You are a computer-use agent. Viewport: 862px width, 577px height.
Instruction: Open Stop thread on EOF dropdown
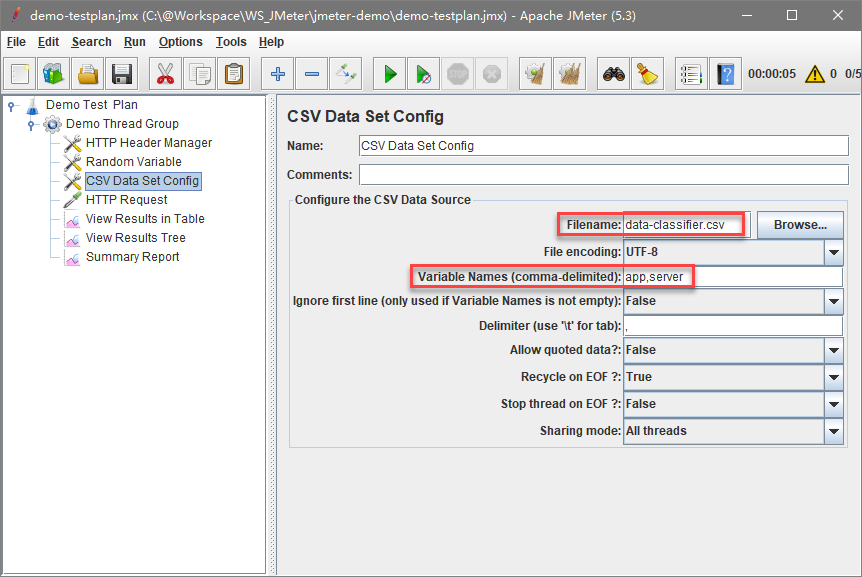click(833, 404)
